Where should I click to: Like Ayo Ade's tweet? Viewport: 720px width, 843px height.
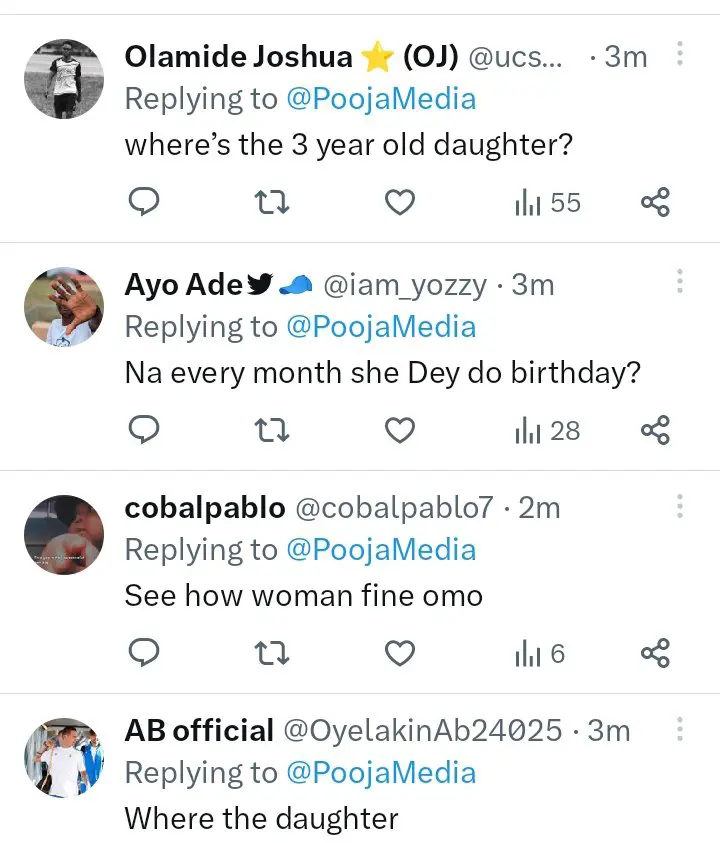pyautogui.click(x=400, y=431)
